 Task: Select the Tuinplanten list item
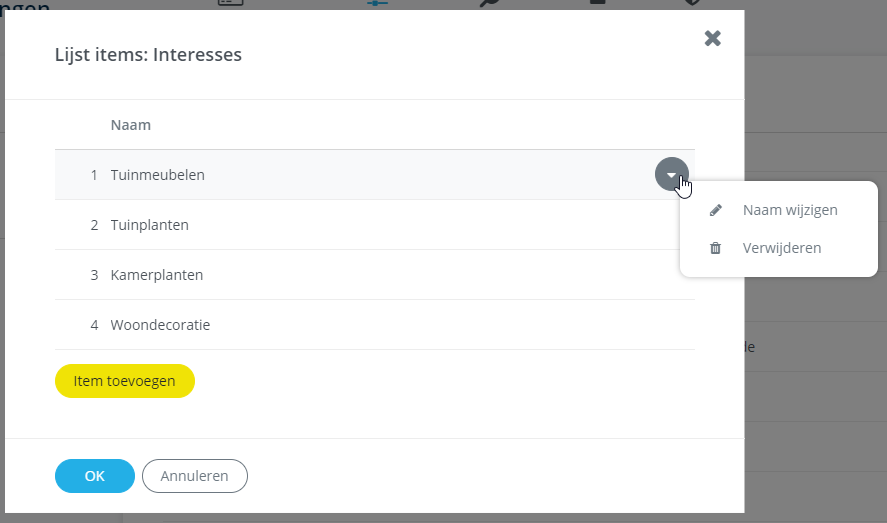pos(150,225)
